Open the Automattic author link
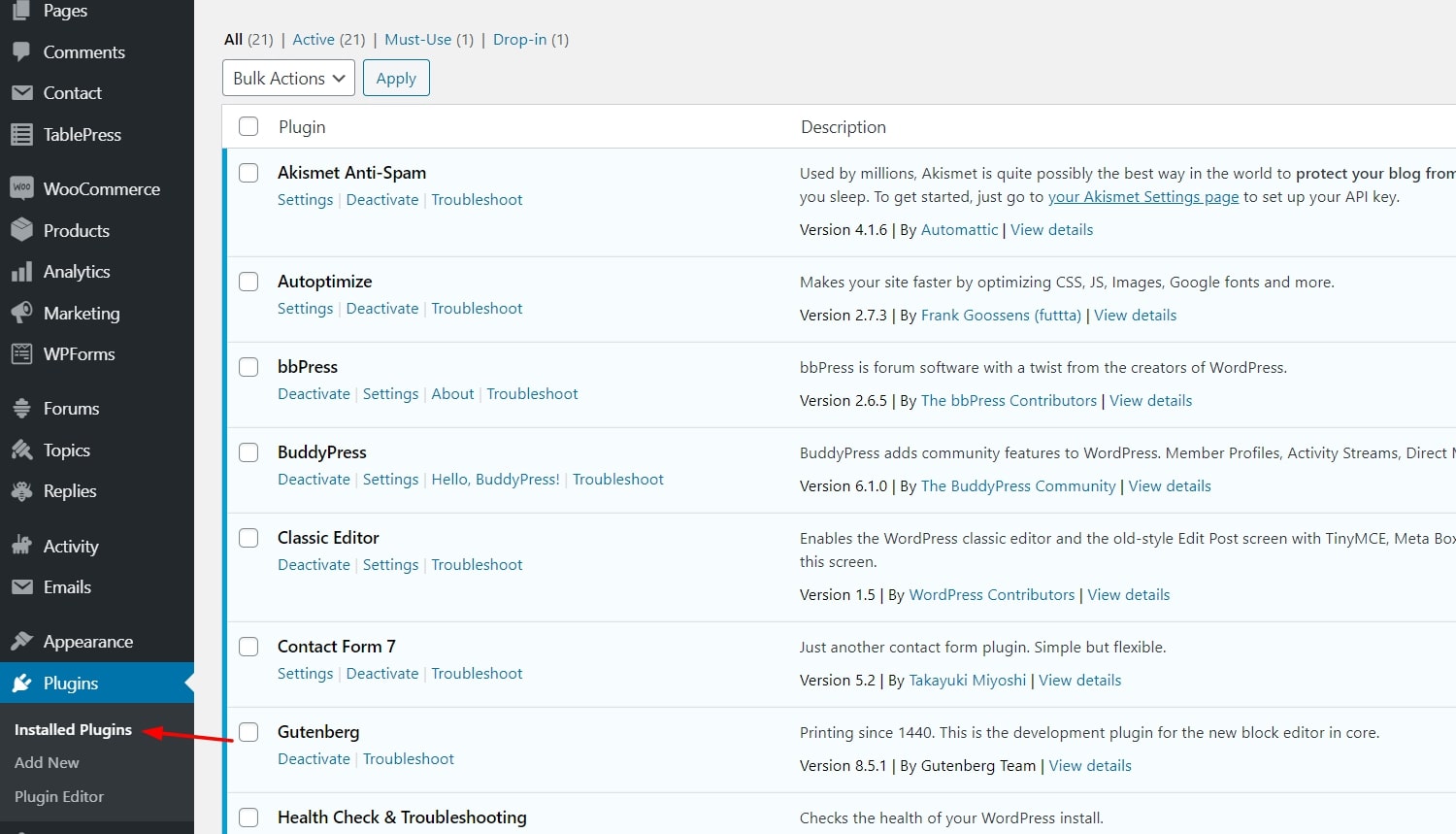The width and height of the screenshot is (1456, 834). [x=959, y=230]
